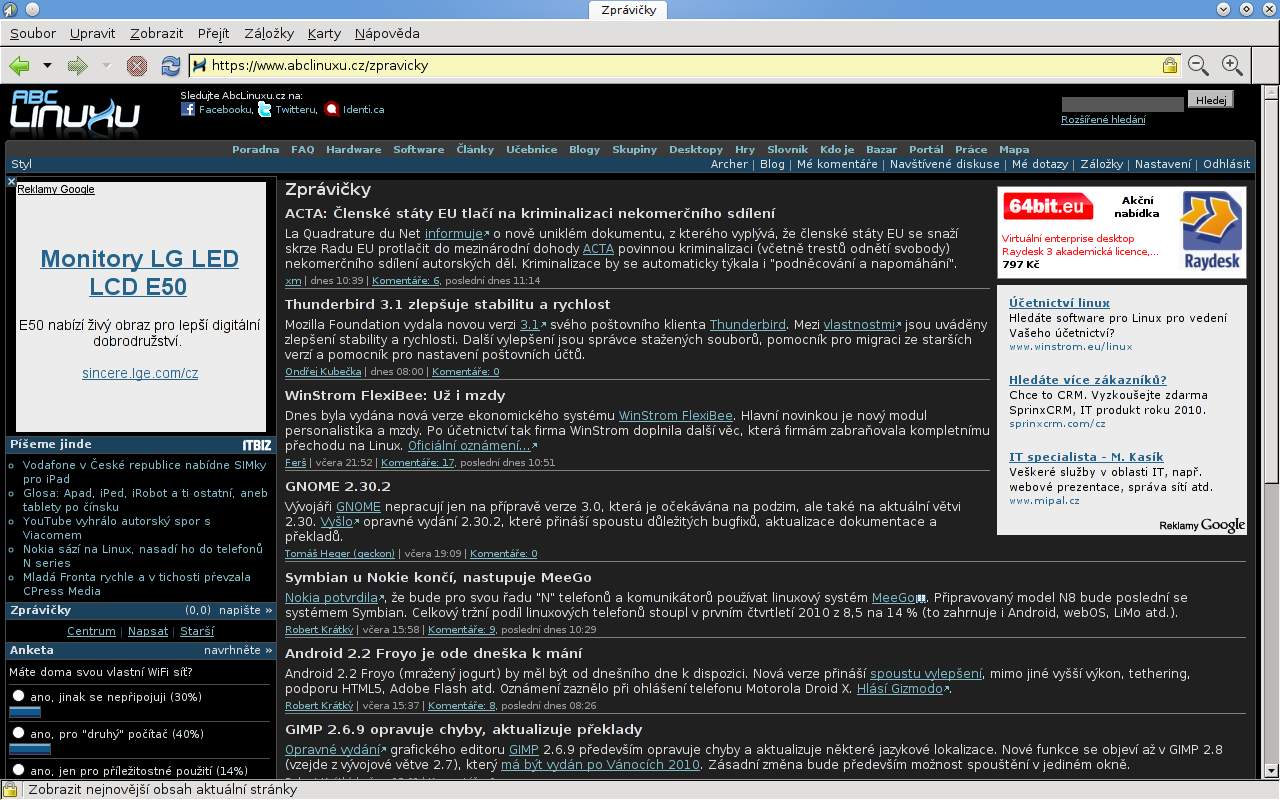Open the Twitter bird icon link
Viewport: 1280px width, 800px height.
click(265, 109)
